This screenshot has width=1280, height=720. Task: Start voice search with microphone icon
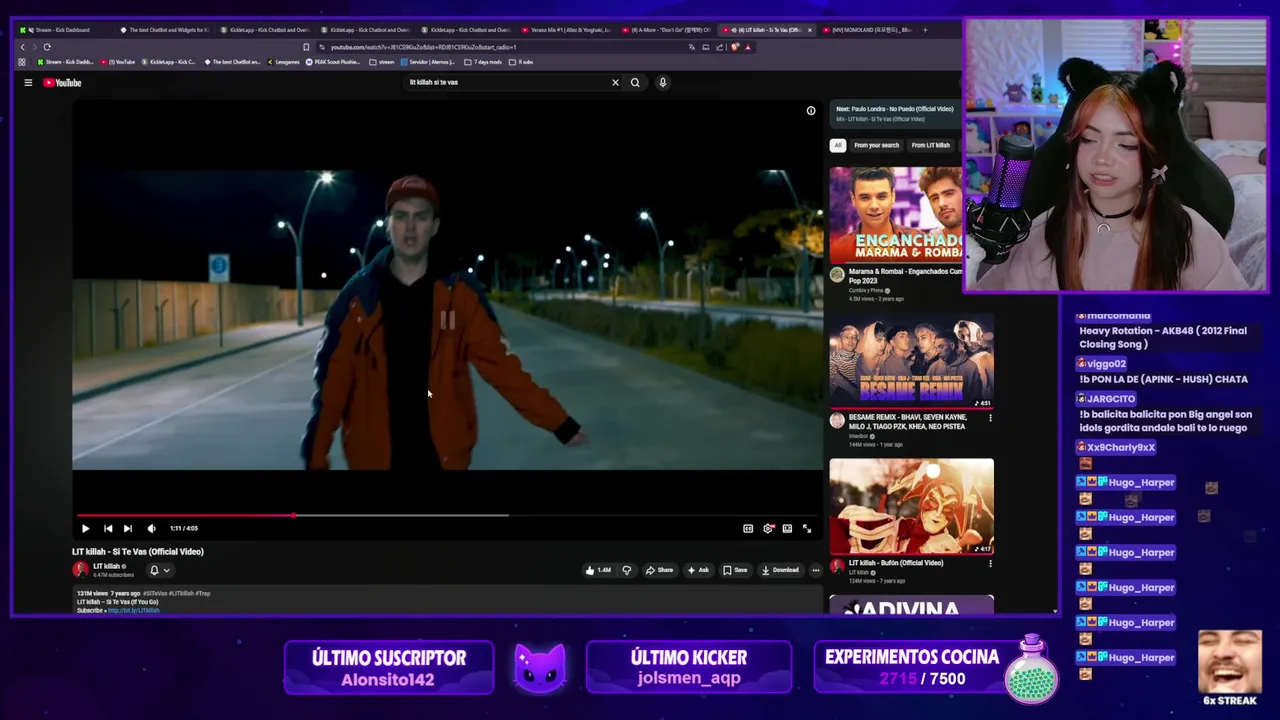662,82
